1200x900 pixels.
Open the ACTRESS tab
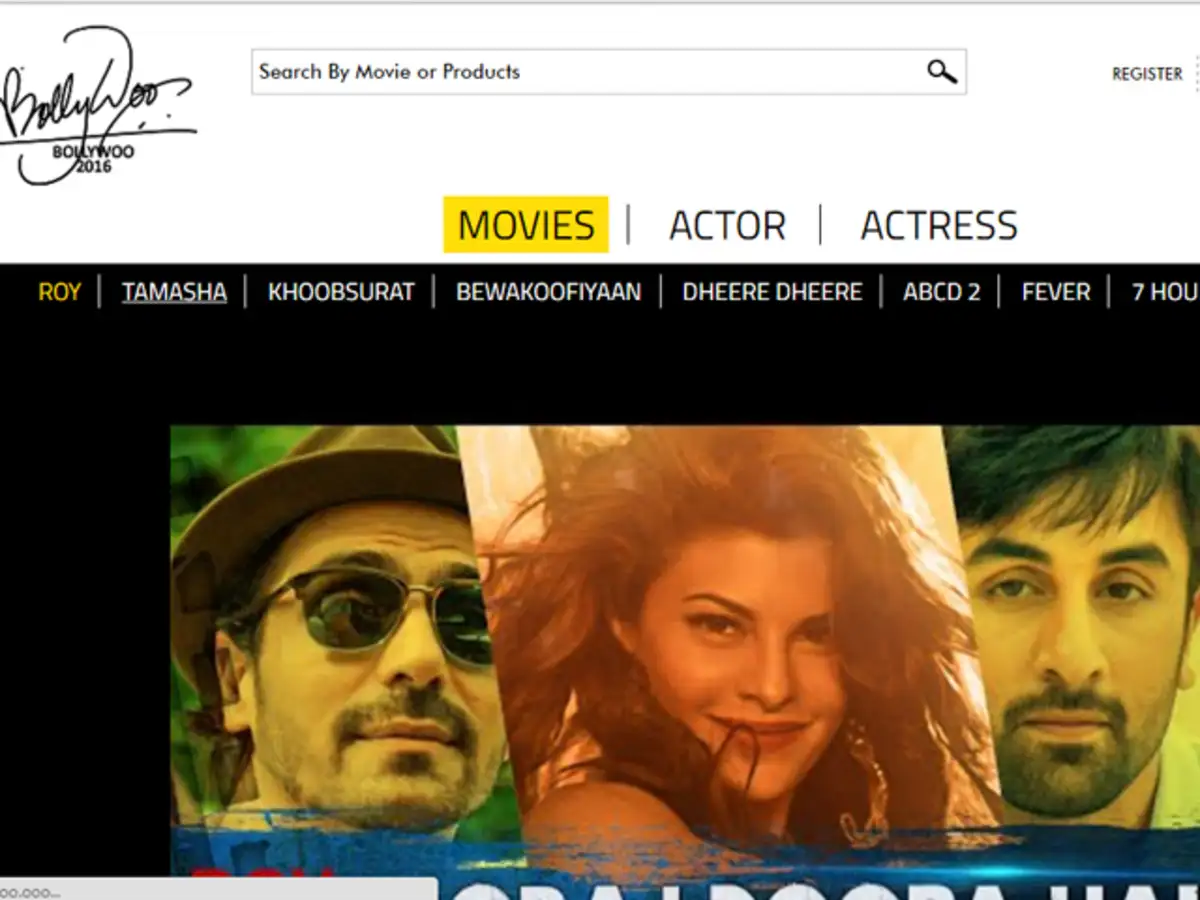939,225
